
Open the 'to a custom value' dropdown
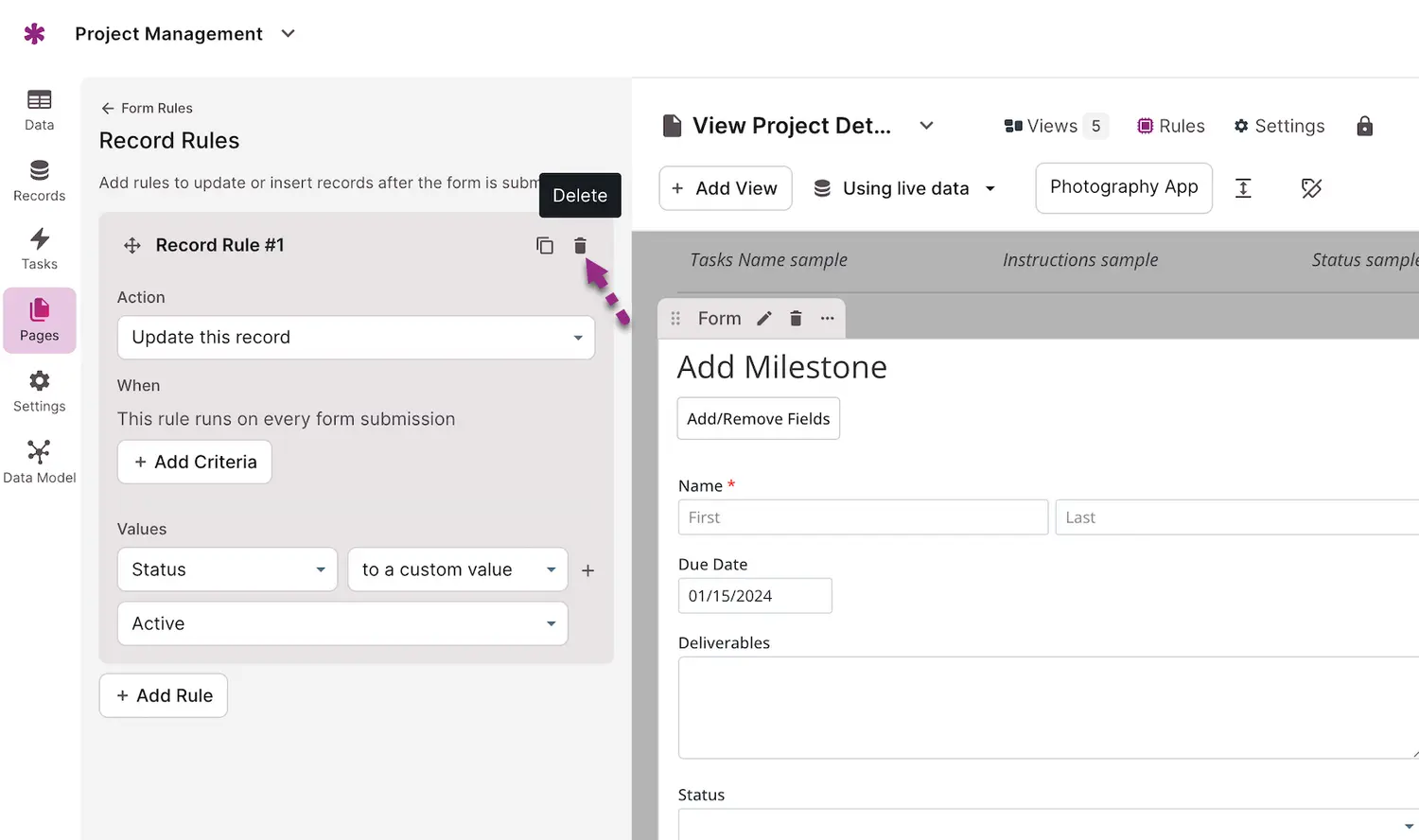click(458, 569)
